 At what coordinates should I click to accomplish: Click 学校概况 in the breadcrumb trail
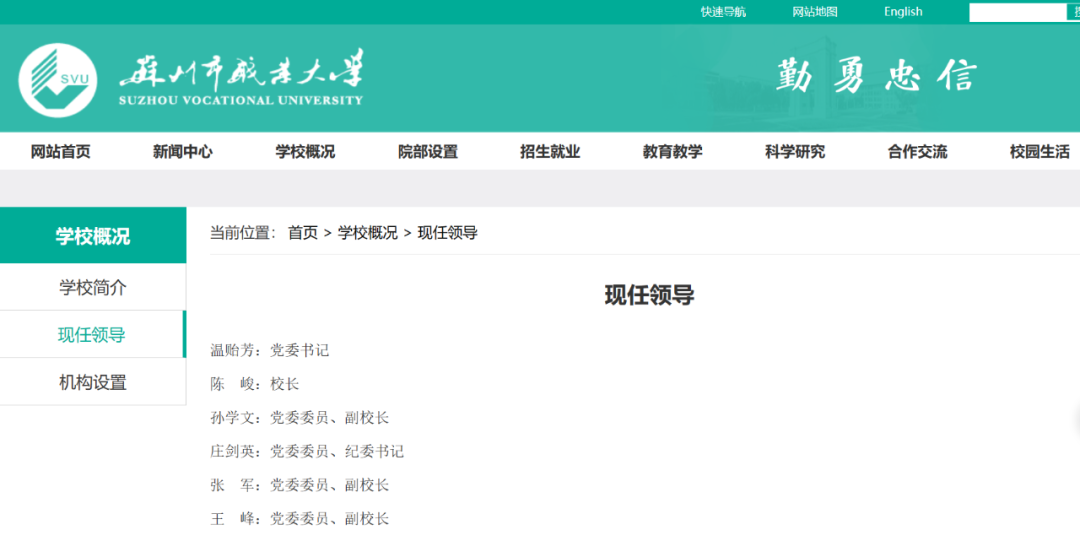click(x=367, y=233)
